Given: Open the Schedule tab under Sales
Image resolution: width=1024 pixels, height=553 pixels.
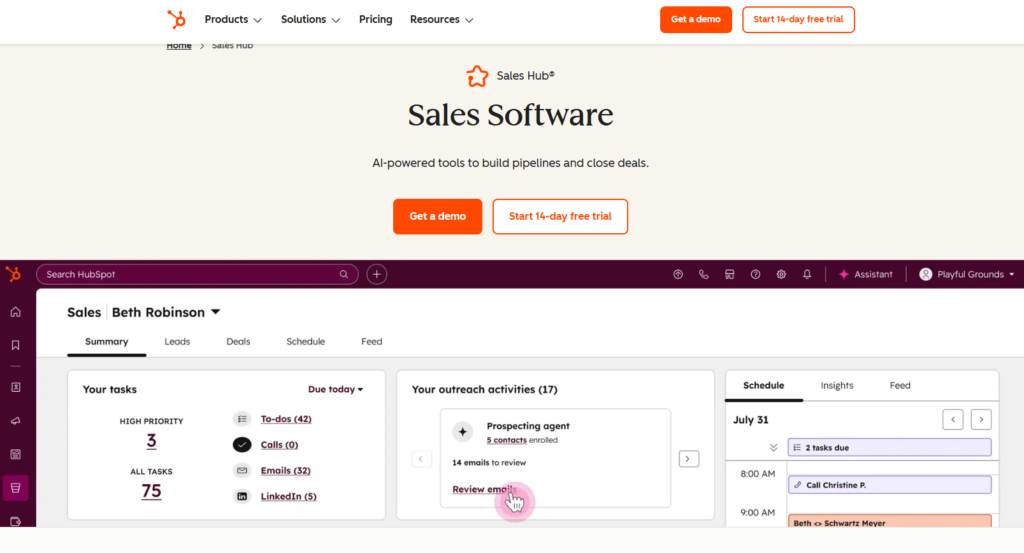Looking at the screenshot, I should click(306, 341).
